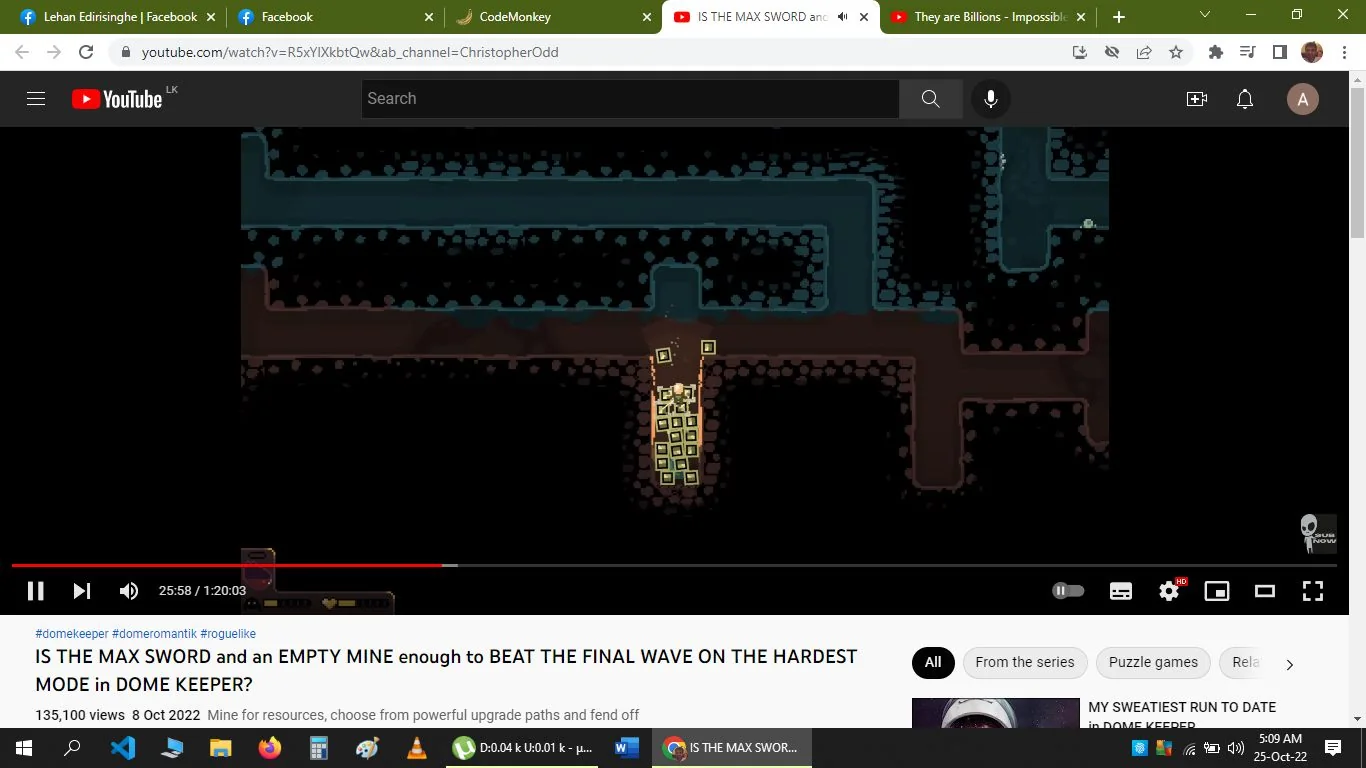The image size is (1366, 768).
Task: Click the address bar URL
Action: point(350,52)
